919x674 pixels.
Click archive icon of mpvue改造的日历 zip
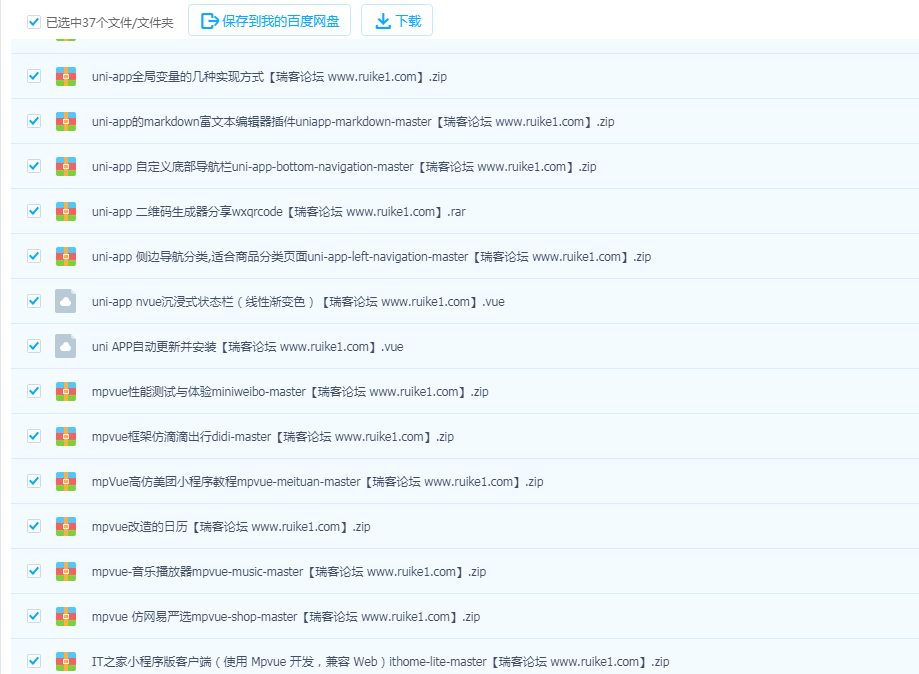[x=66, y=526]
